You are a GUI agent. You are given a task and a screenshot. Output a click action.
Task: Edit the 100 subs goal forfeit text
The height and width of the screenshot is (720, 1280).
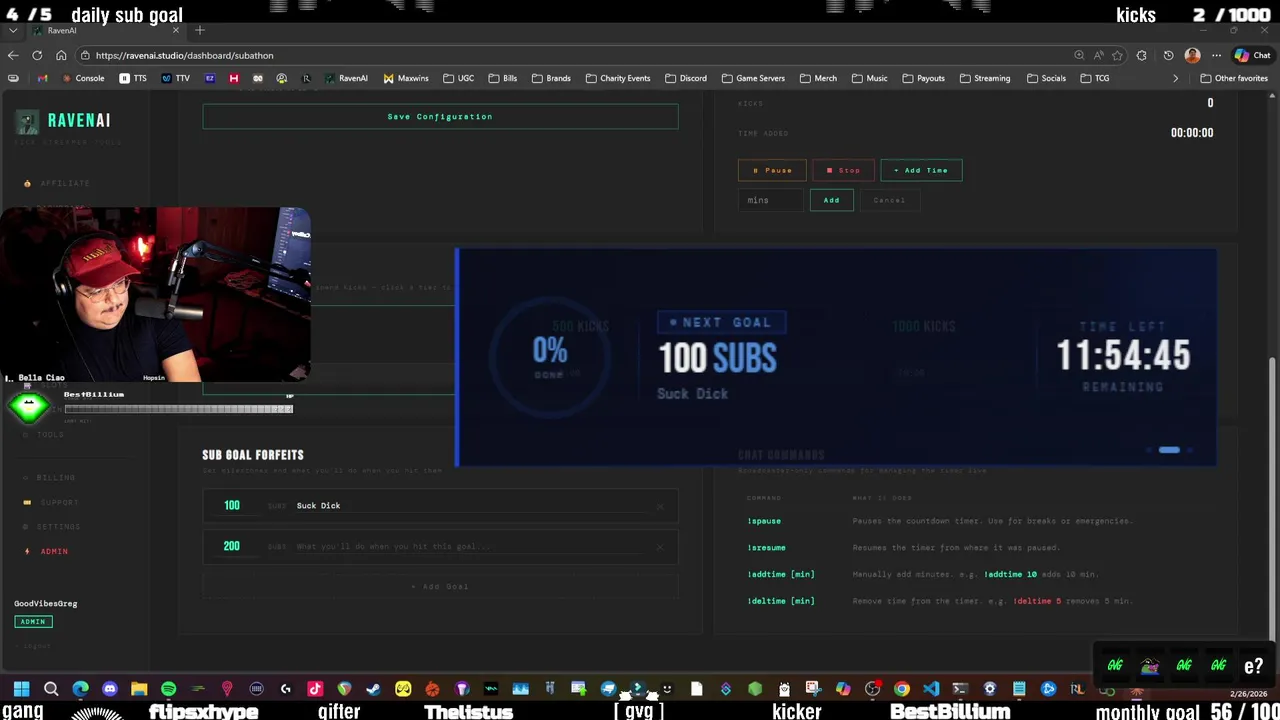[470, 506]
